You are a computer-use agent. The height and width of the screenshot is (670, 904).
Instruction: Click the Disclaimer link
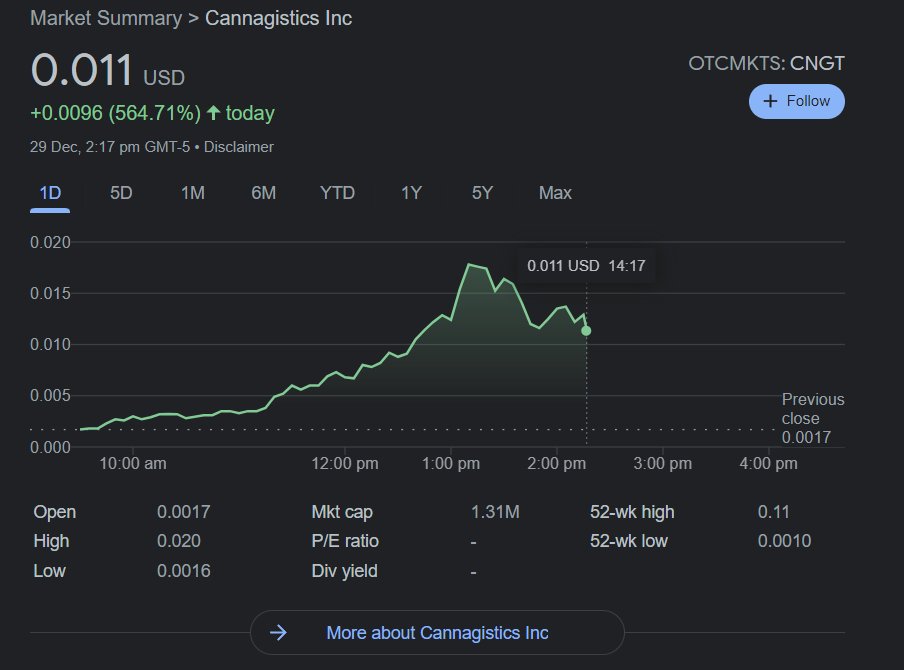coord(240,146)
